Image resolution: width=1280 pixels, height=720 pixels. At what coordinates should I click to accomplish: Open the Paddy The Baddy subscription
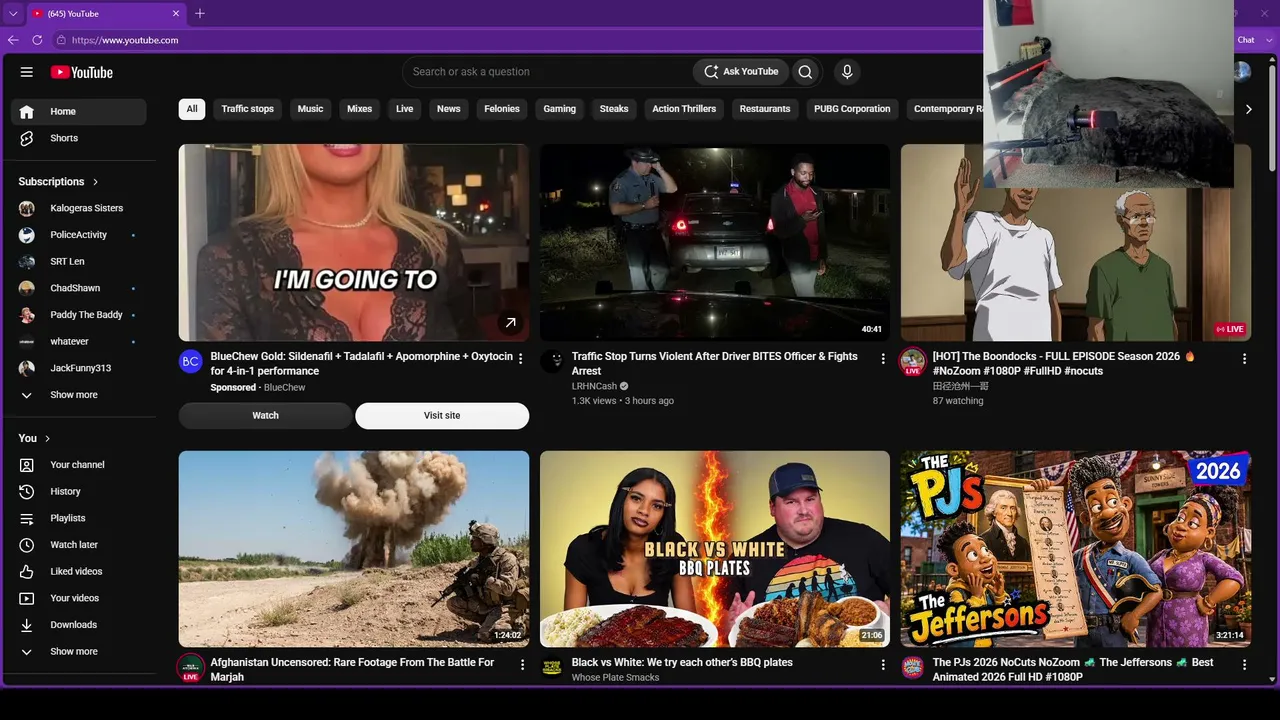click(79, 315)
